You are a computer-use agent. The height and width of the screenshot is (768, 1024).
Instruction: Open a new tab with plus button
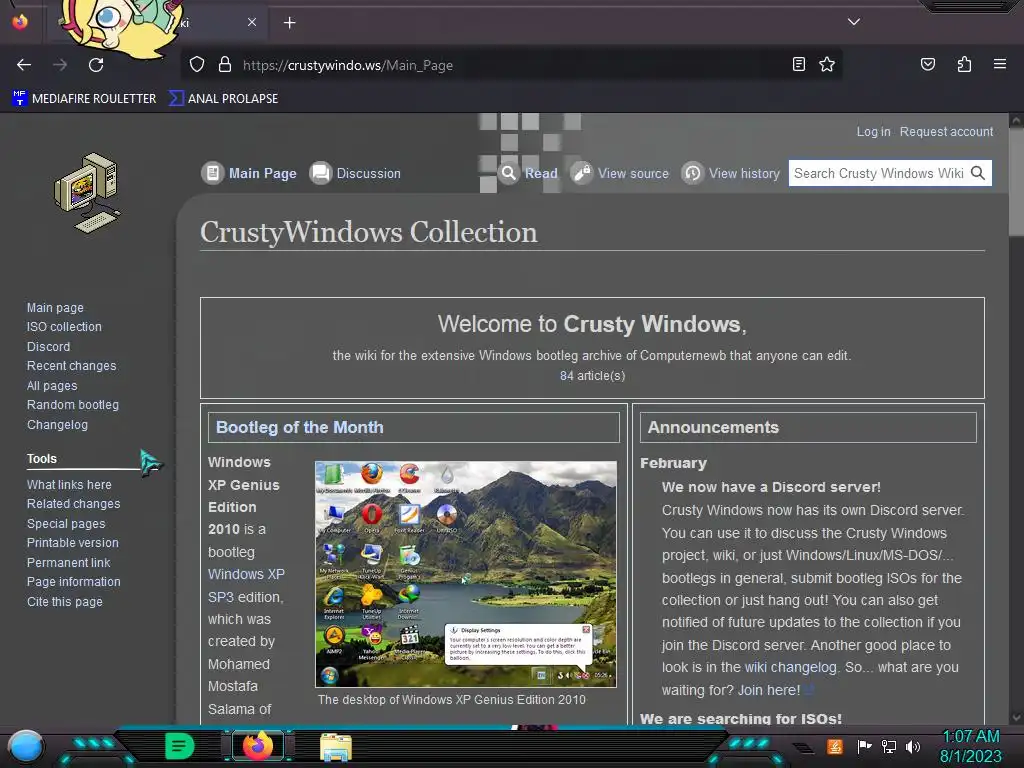coord(289,23)
